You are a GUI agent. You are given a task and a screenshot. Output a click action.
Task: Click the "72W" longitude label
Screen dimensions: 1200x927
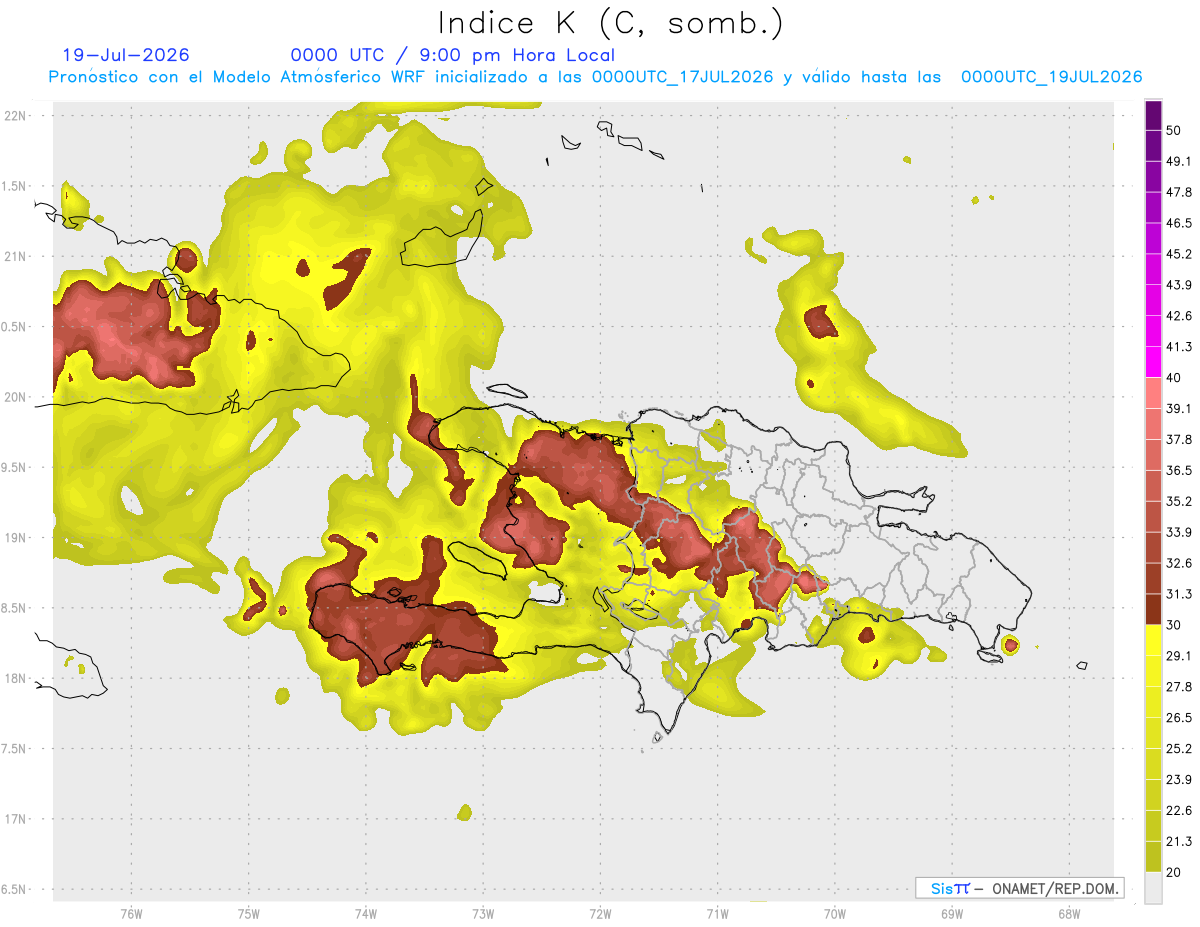coord(600,914)
